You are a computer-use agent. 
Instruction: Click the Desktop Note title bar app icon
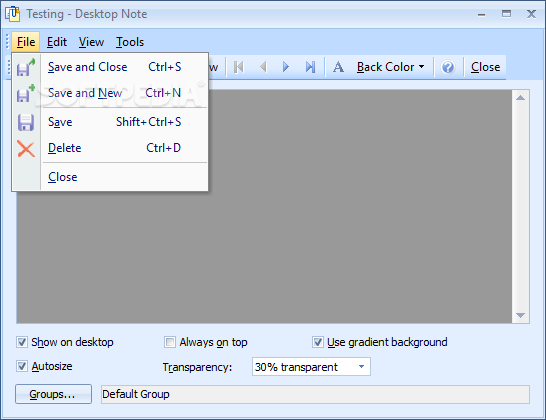tap(13, 14)
